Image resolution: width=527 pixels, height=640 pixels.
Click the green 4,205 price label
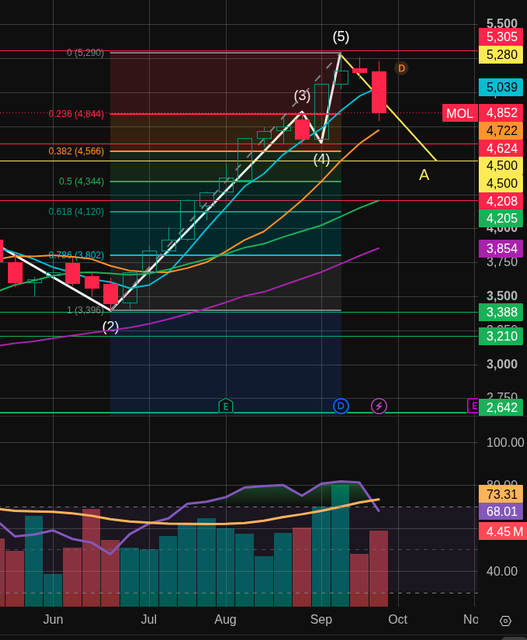pyautogui.click(x=501, y=218)
